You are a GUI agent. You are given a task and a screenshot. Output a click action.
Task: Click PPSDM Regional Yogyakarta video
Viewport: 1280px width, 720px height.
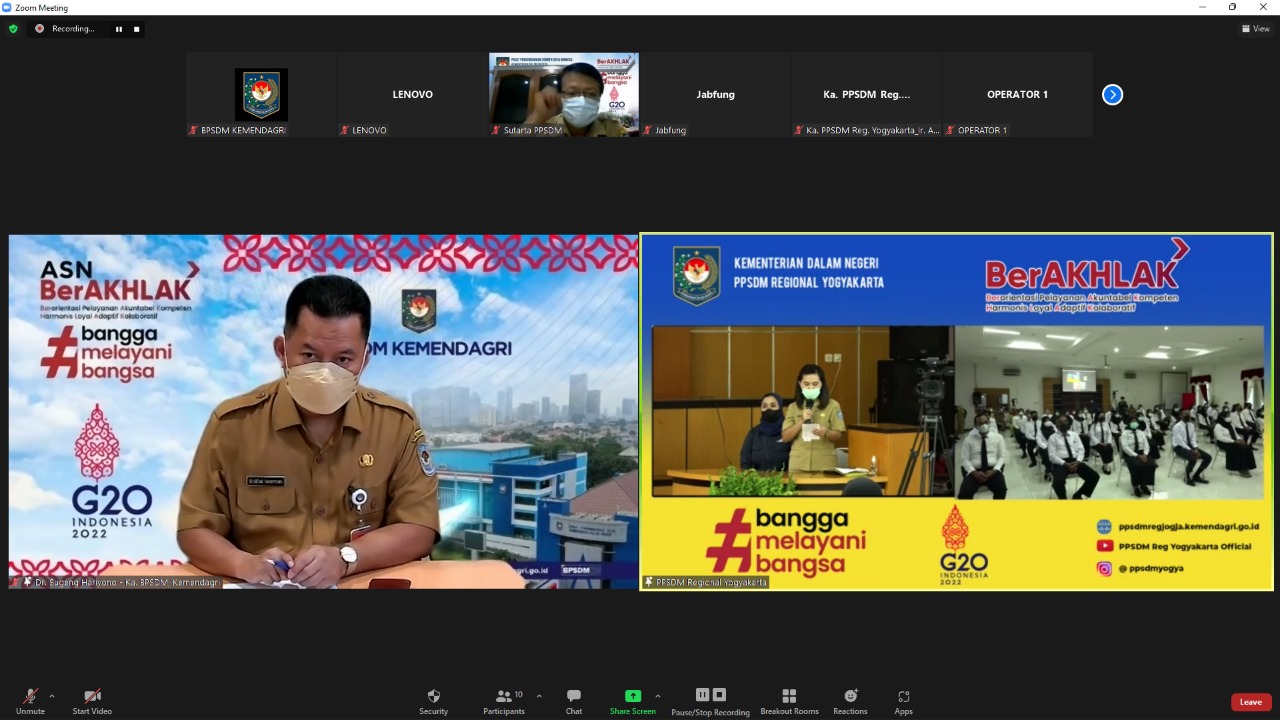point(957,412)
